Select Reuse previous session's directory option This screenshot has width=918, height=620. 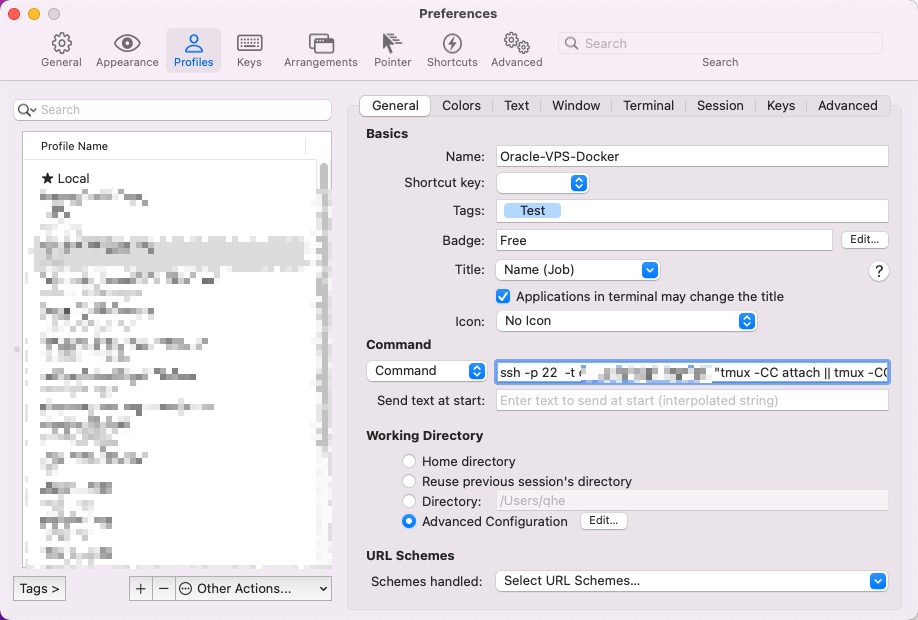[409, 481]
